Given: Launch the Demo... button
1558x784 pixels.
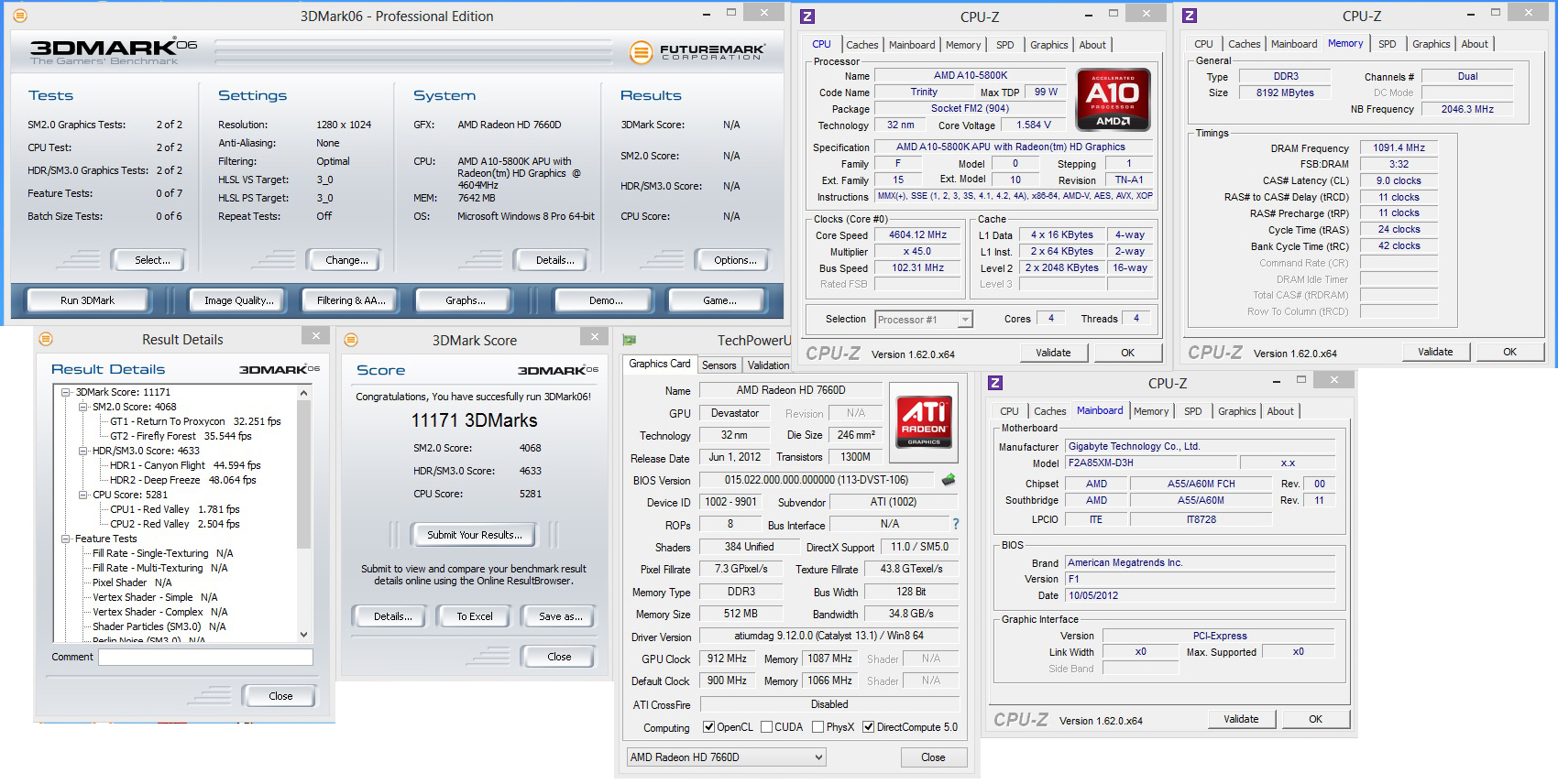Looking at the screenshot, I should 605,300.
